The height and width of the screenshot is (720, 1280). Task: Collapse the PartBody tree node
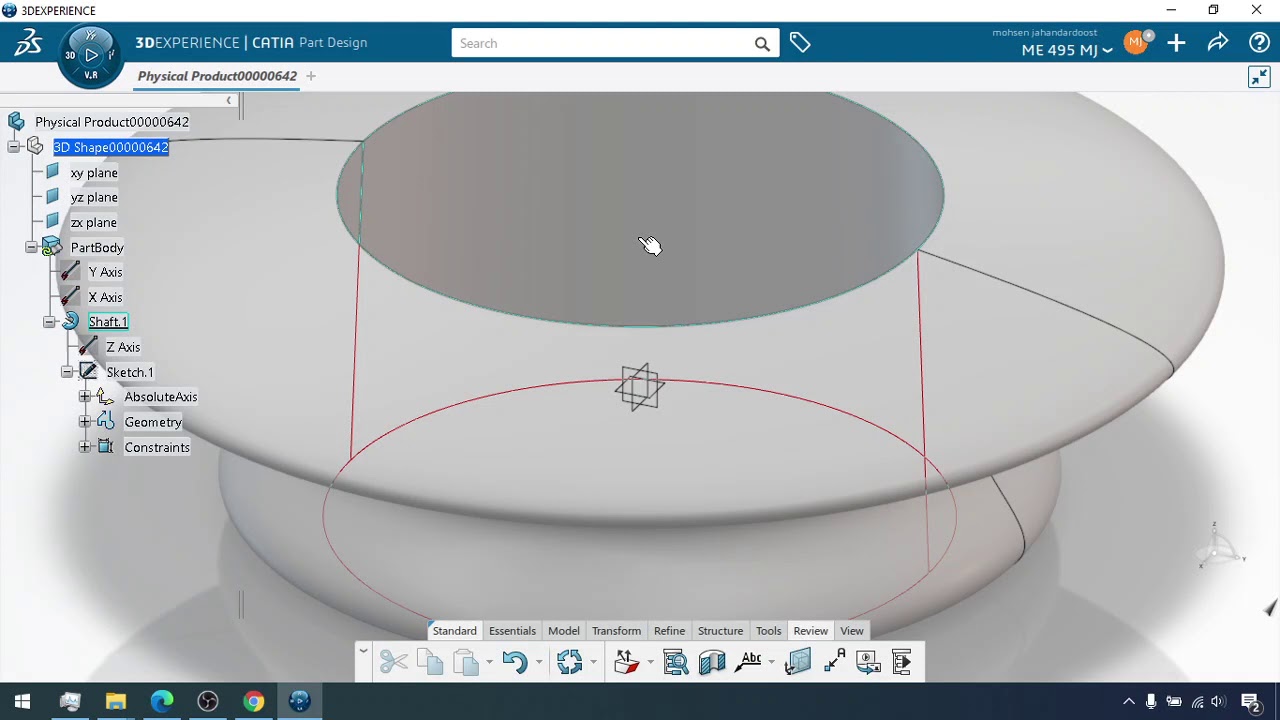(31, 247)
